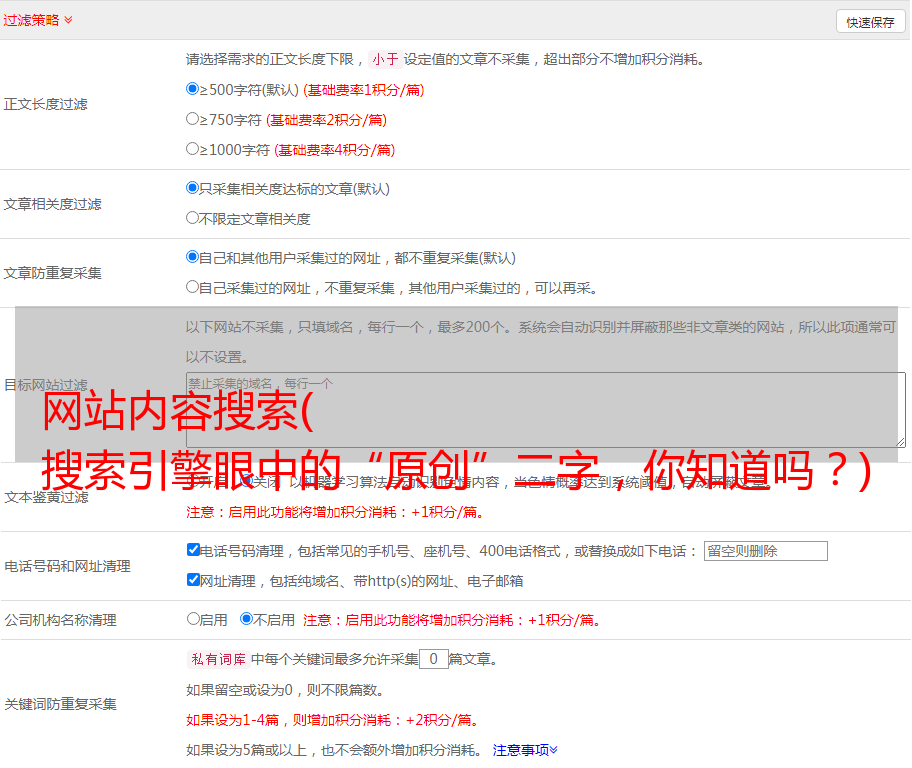Select the ≥500字符(默认) length option
This screenshot has height=768, width=912.
pyautogui.click(x=193, y=89)
